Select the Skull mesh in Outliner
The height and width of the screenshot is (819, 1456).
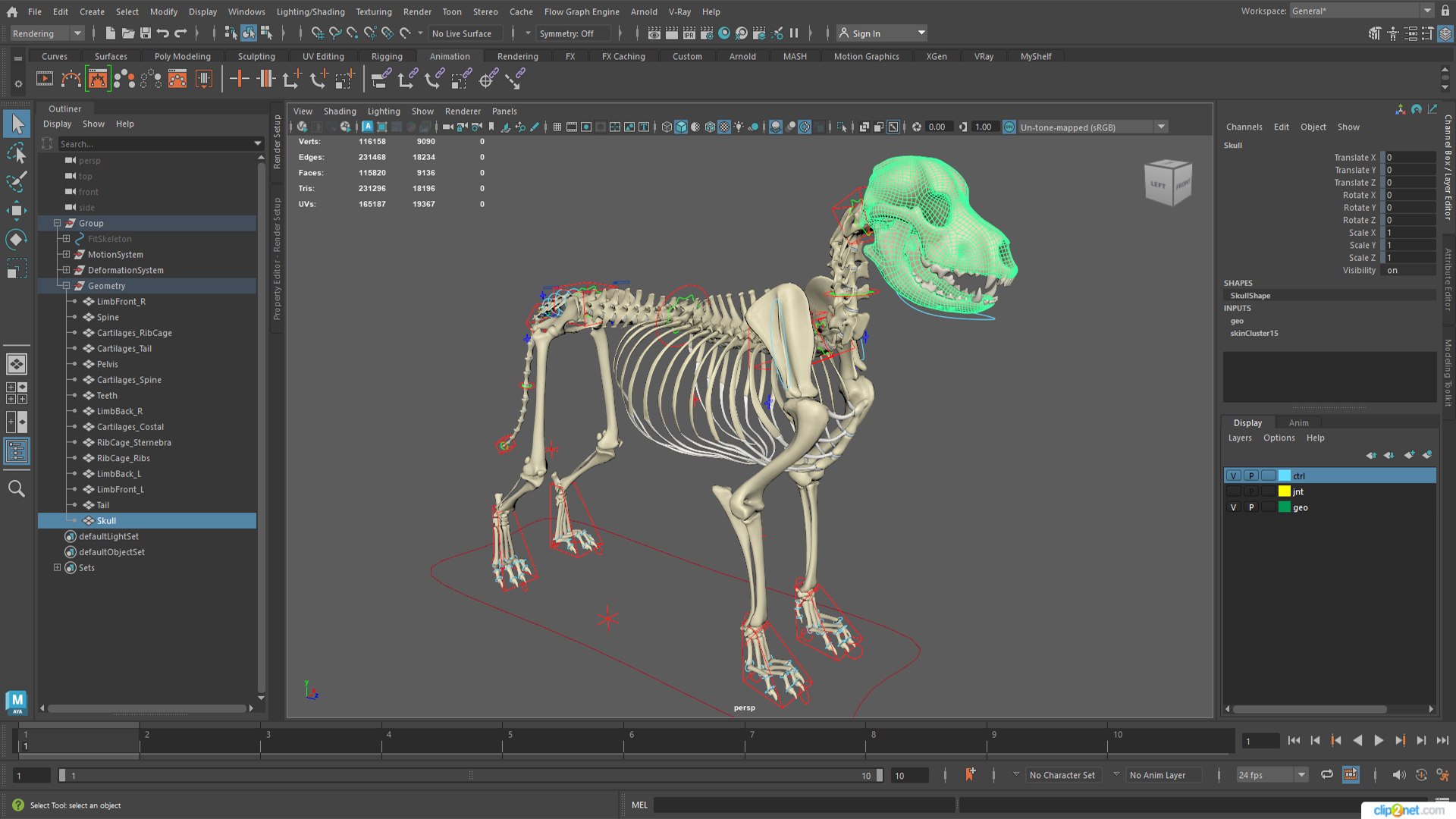[x=147, y=520]
